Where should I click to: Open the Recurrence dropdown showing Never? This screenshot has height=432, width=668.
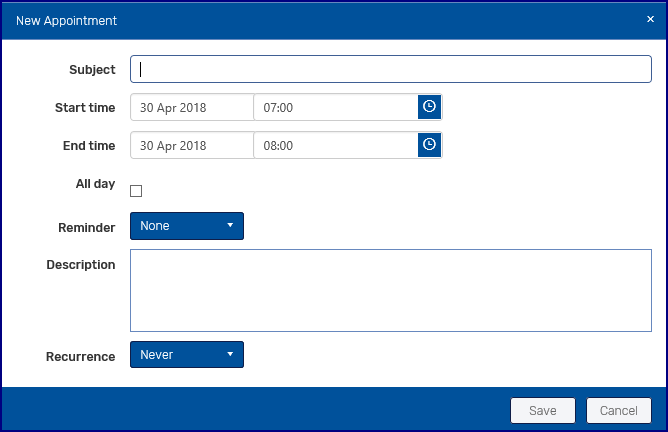click(187, 354)
